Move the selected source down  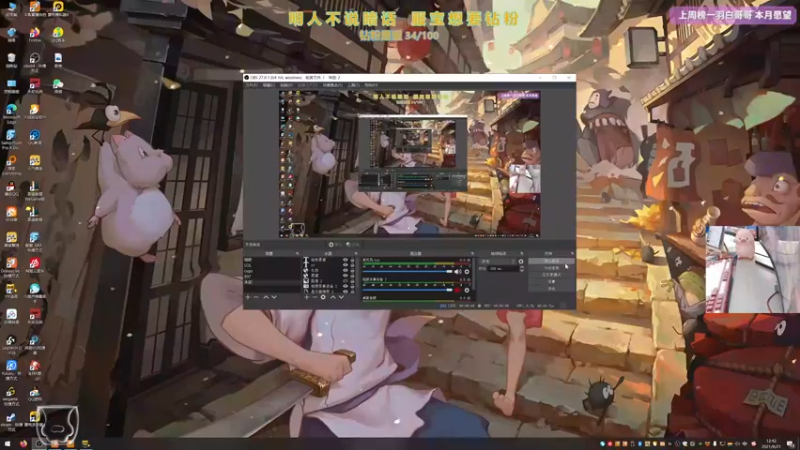coord(341,297)
